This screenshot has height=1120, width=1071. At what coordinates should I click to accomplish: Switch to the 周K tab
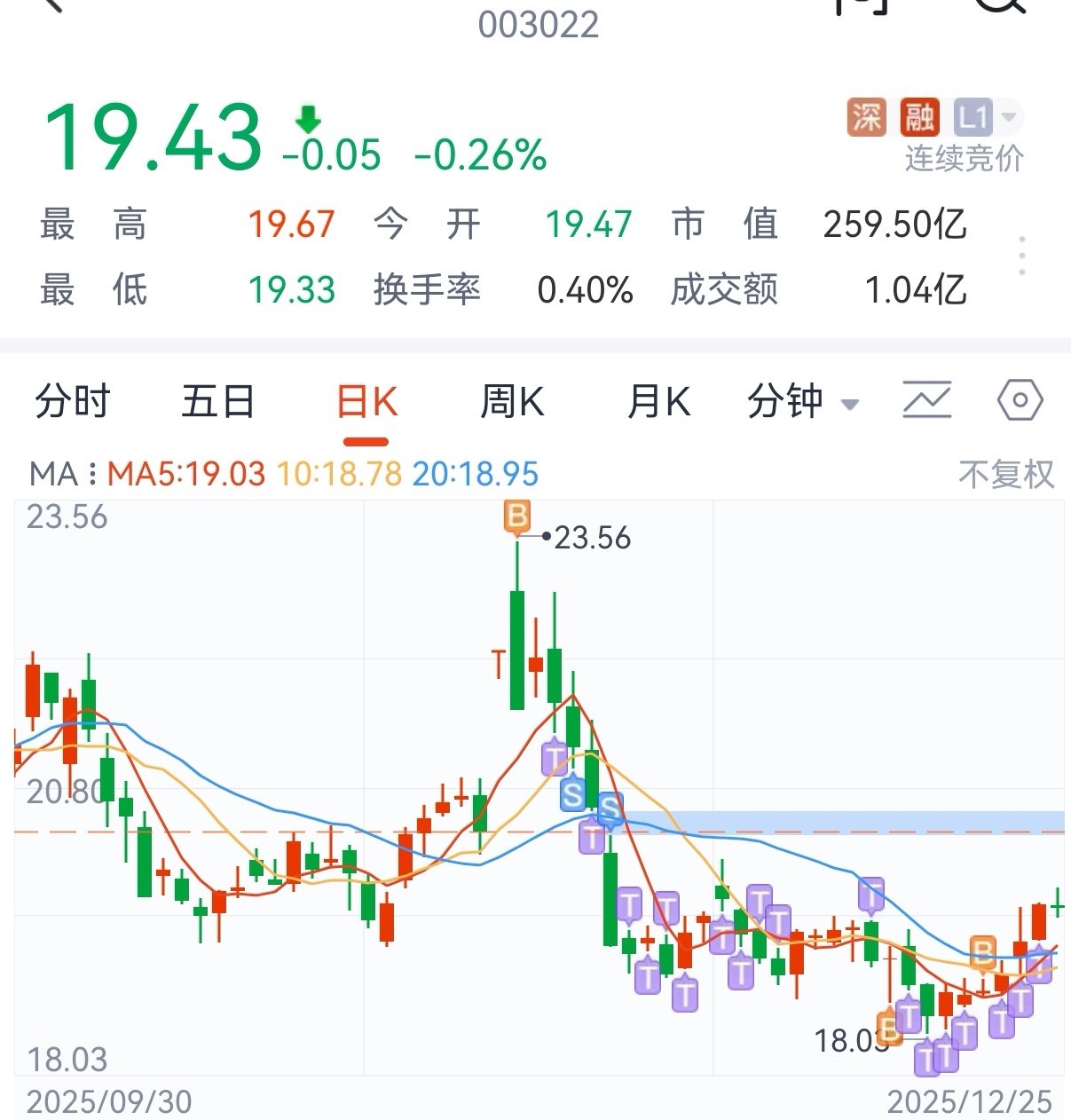pyautogui.click(x=512, y=401)
